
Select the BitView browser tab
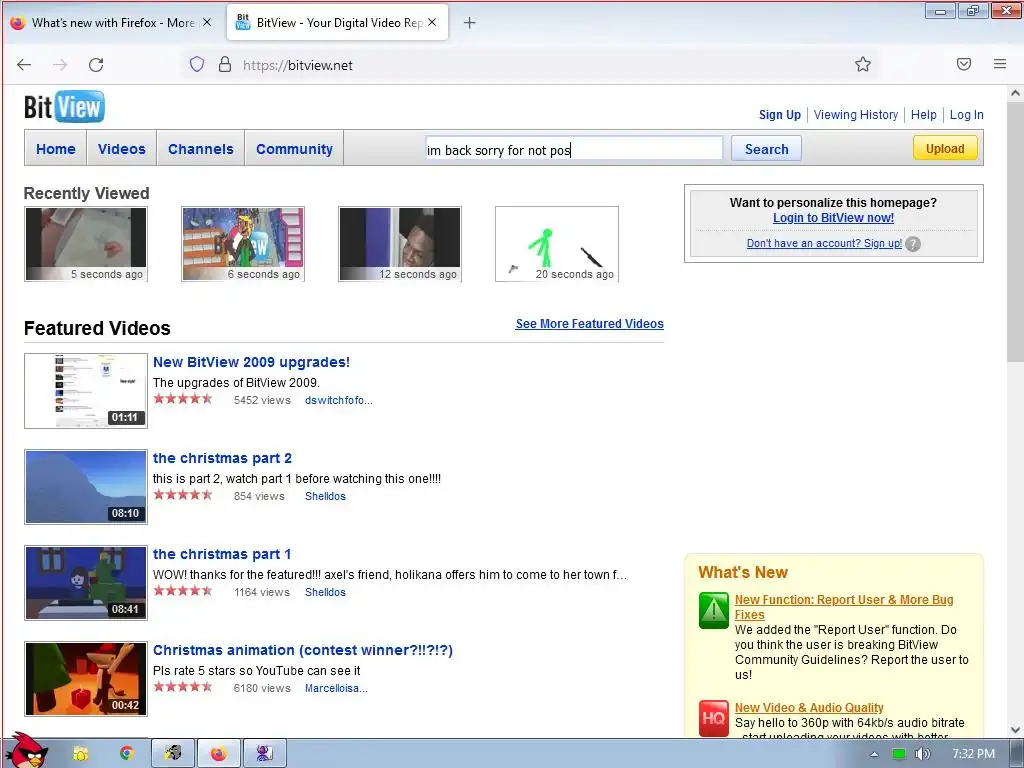pyautogui.click(x=338, y=22)
